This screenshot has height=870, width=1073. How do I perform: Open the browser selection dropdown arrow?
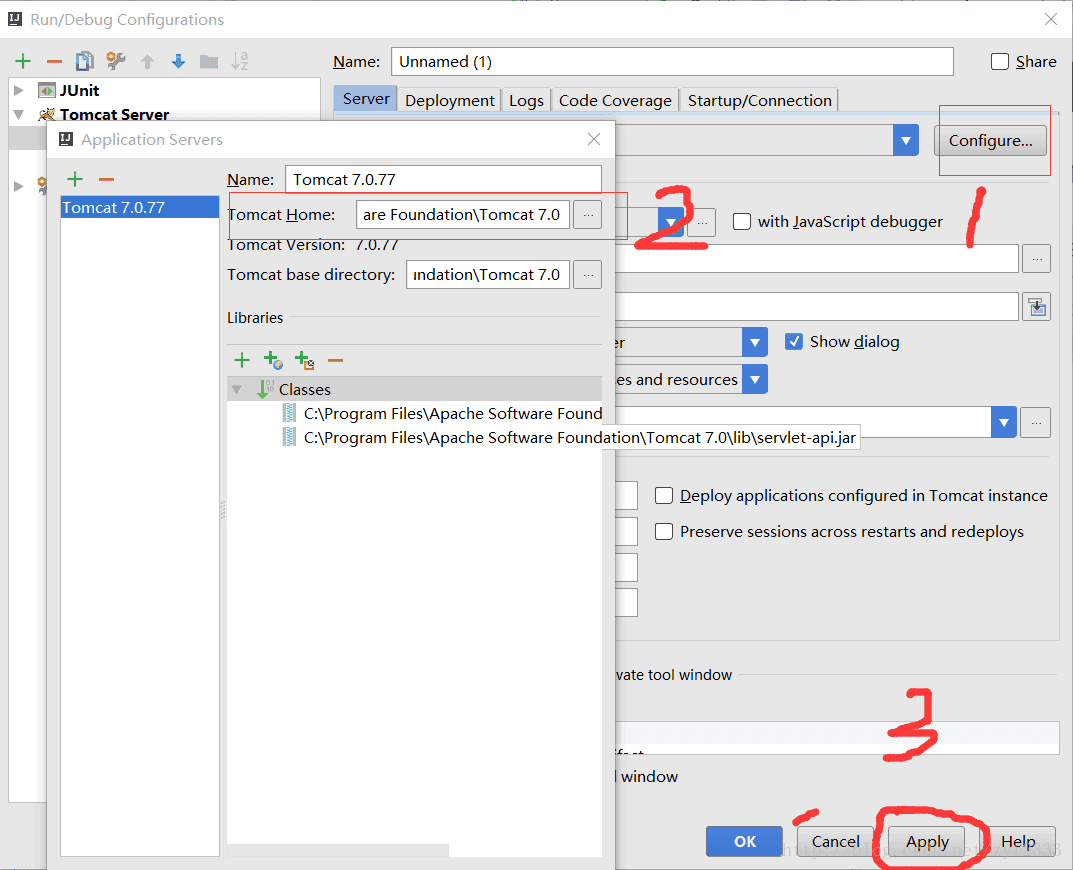click(x=671, y=222)
